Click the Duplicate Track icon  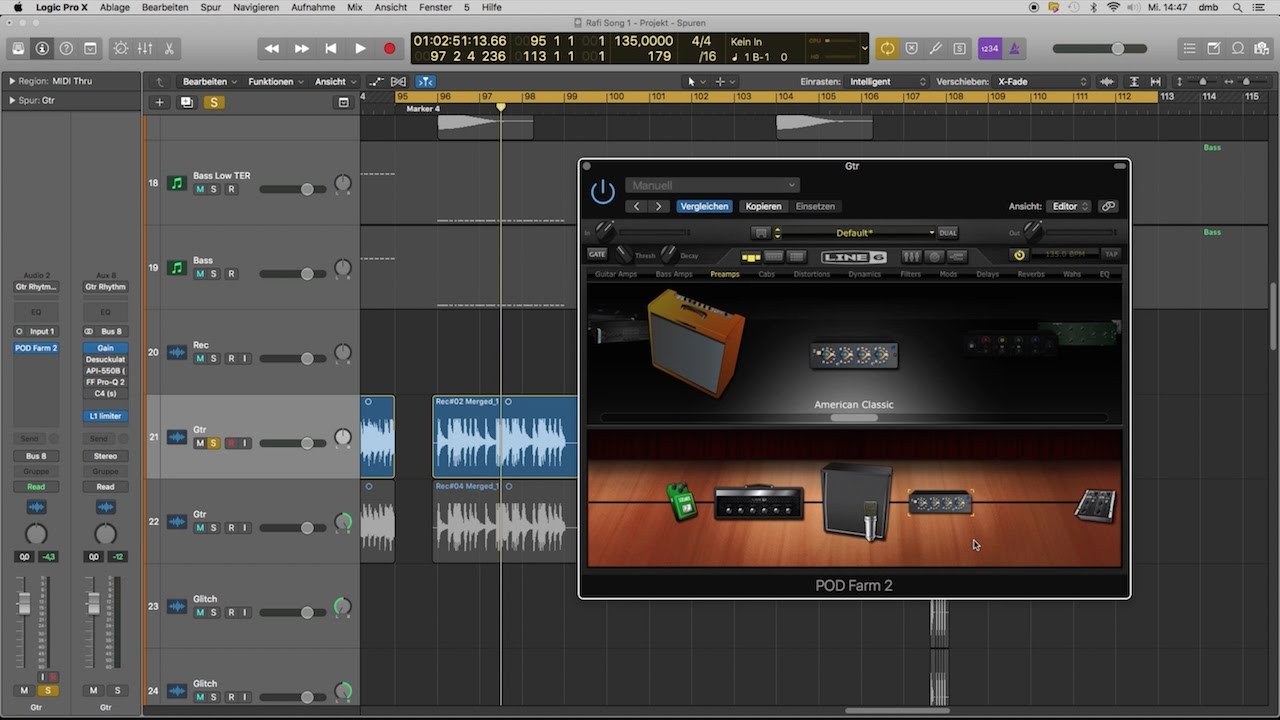(186, 102)
